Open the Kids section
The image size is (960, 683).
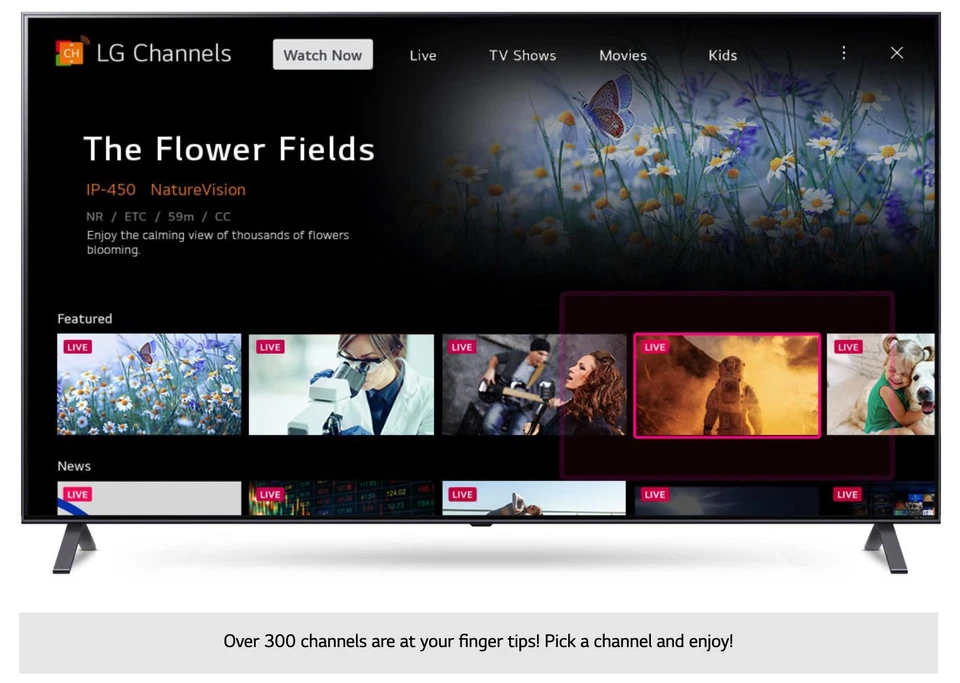[722, 56]
